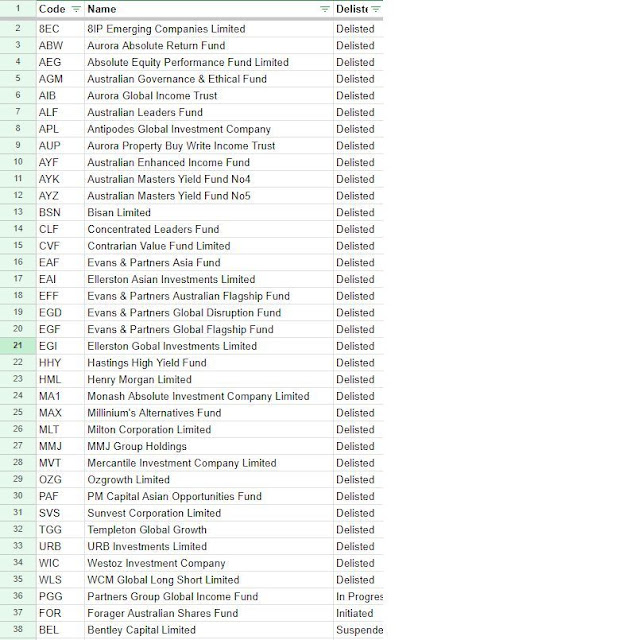The width and height of the screenshot is (627, 640).
Task: Click 'Westoz Investment Company' cell
Action: tap(209, 563)
